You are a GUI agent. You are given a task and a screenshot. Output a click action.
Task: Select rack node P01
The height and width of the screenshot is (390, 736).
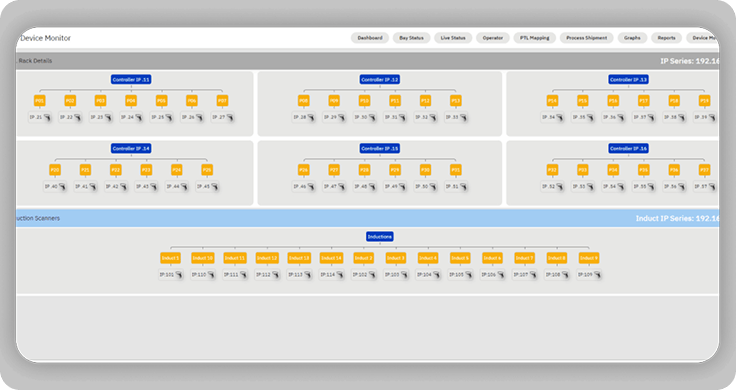coord(40,100)
